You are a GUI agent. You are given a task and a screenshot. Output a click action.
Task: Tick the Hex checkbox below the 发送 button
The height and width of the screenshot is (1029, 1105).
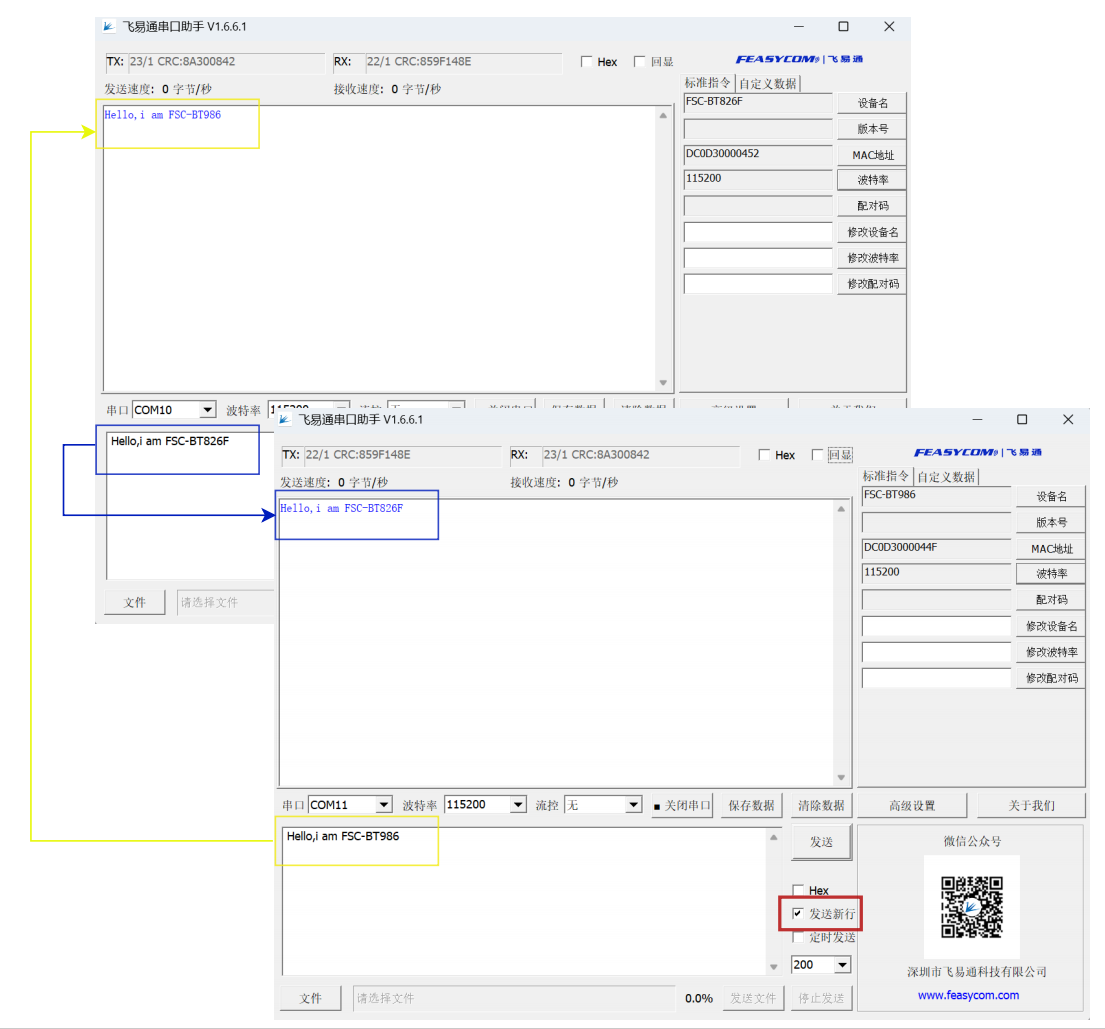(798, 890)
